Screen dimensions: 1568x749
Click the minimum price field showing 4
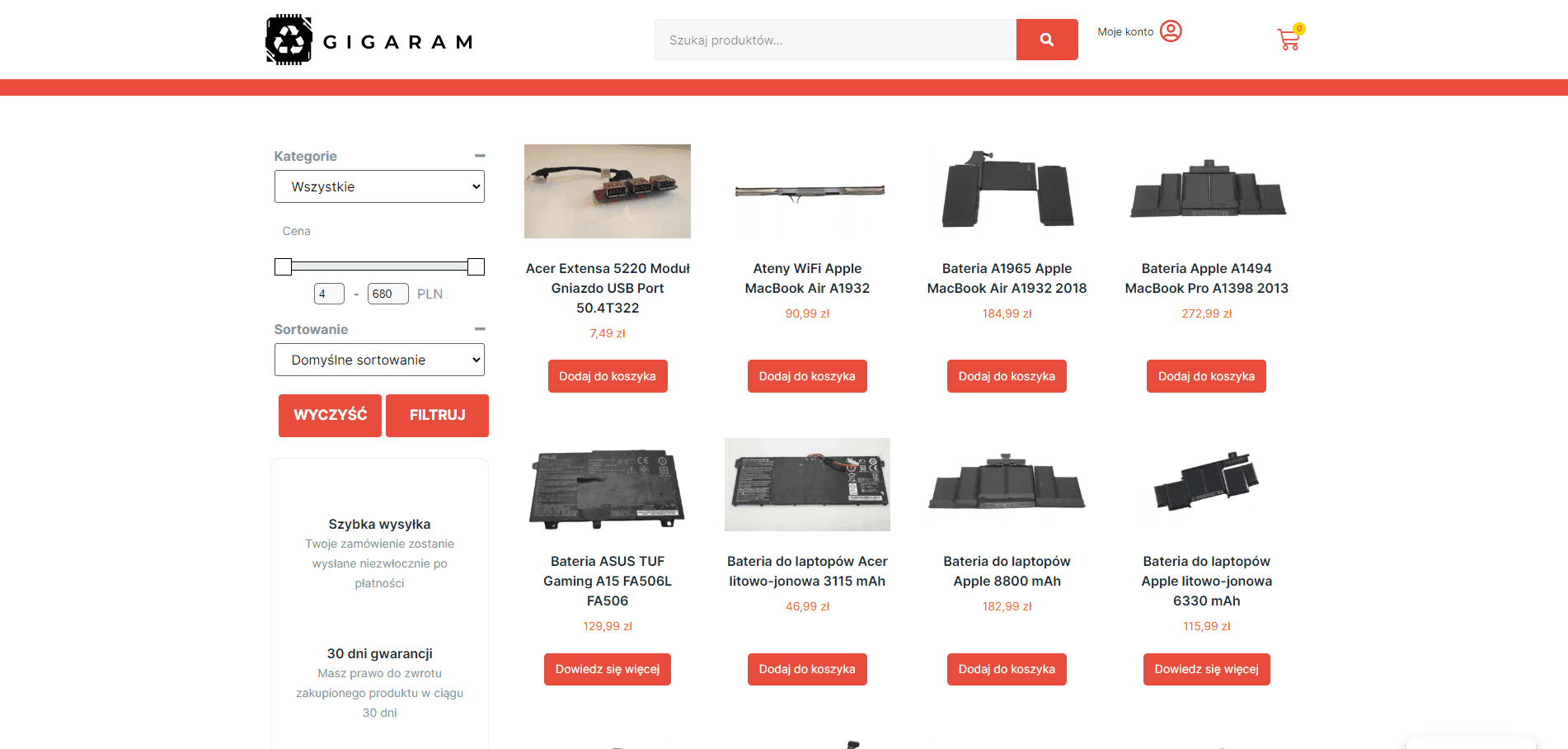coord(328,294)
